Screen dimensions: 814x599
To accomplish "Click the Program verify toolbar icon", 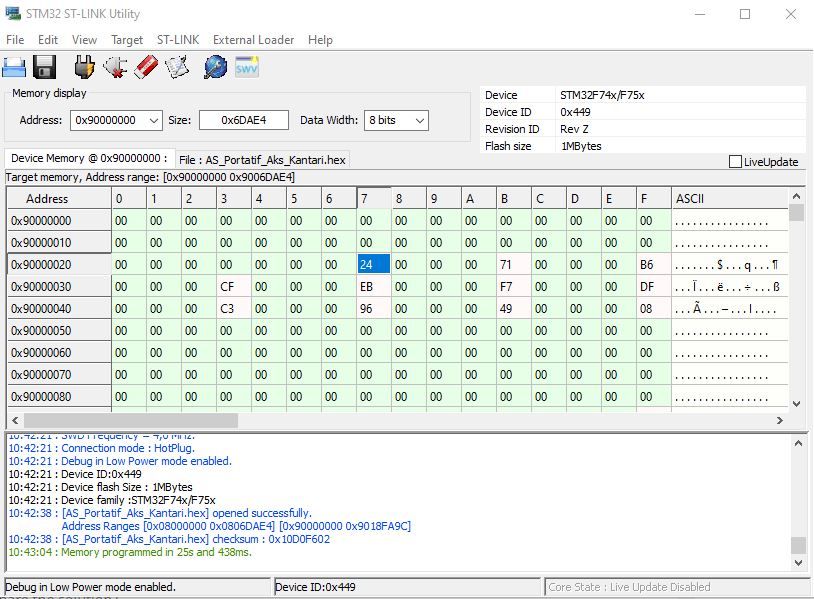I will coord(177,67).
